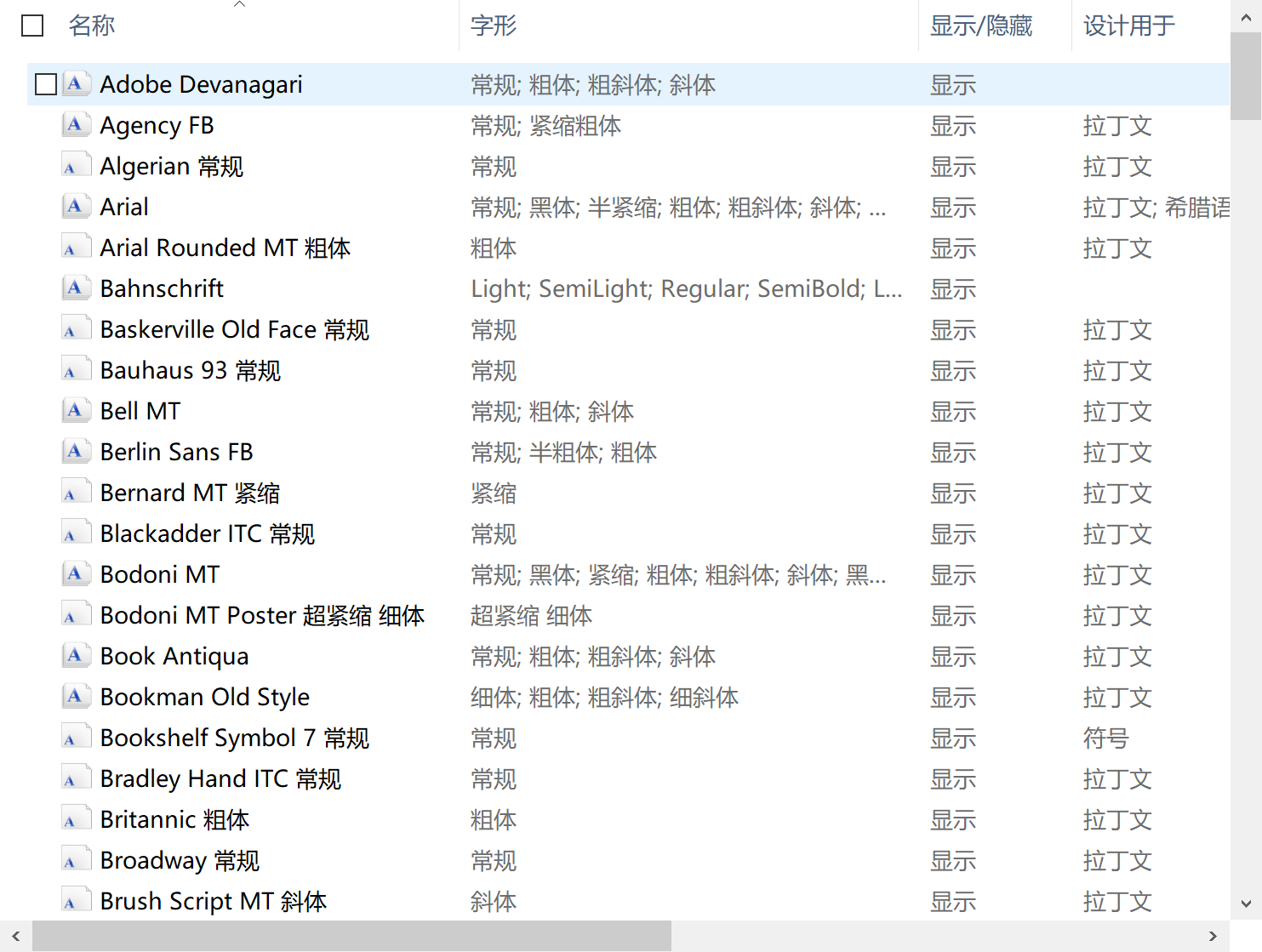
Task: Click the Britannic font icon
Action: click(x=77, y=819)
